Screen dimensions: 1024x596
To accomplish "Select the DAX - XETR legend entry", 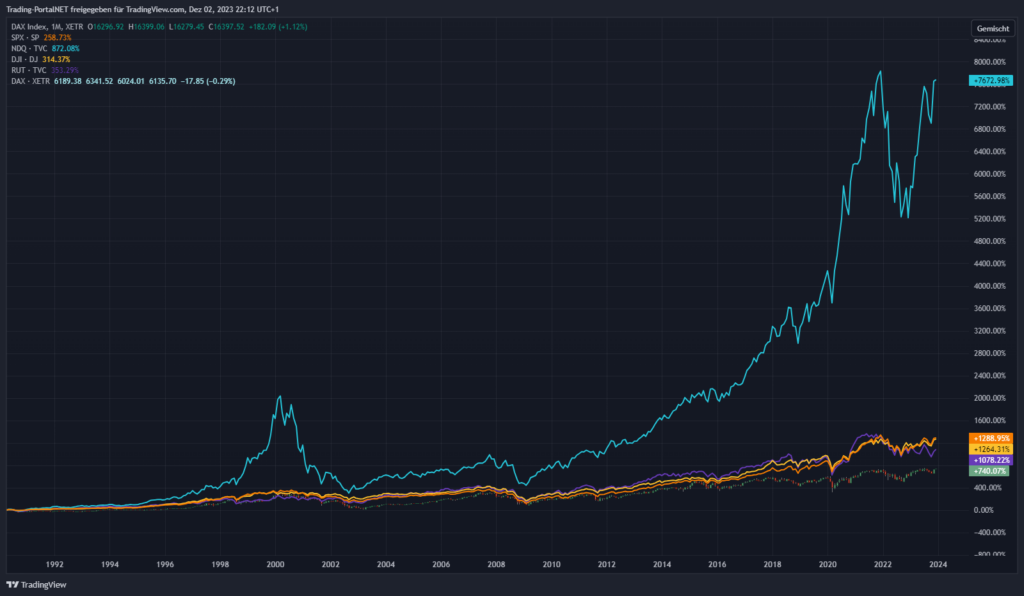I will [28, 81].
